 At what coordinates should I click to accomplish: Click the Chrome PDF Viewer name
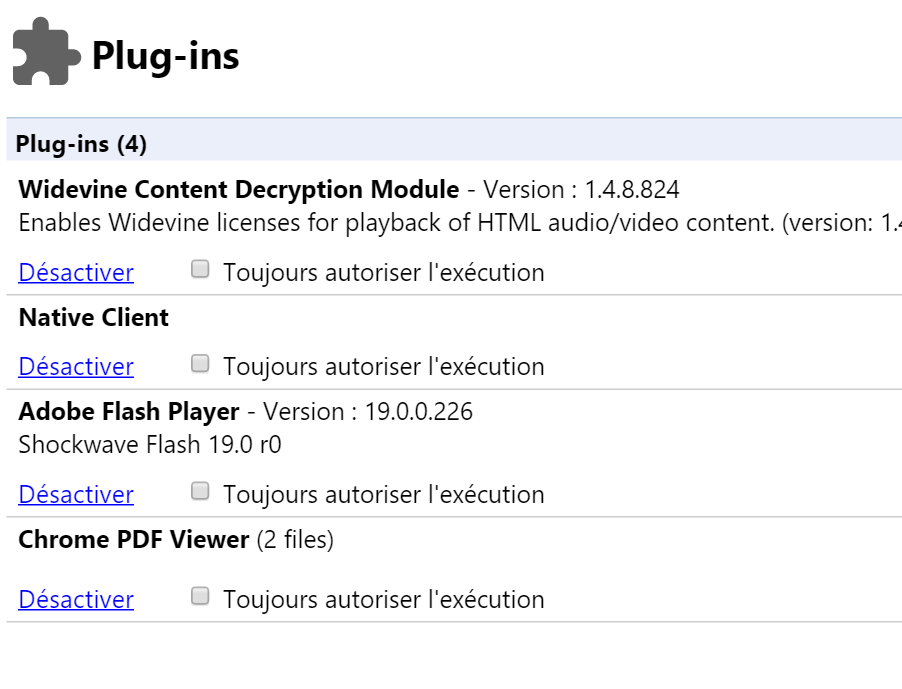pos(133,539)
